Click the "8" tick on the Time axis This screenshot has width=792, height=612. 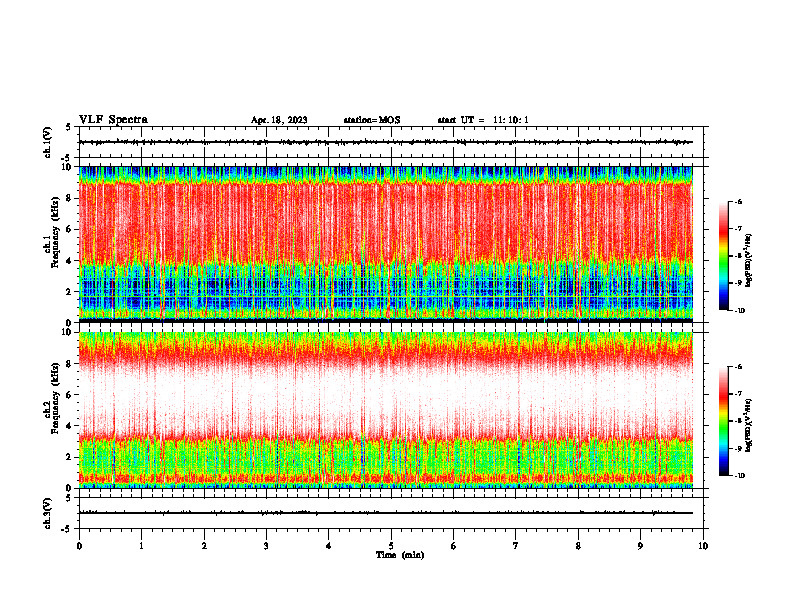578,546
